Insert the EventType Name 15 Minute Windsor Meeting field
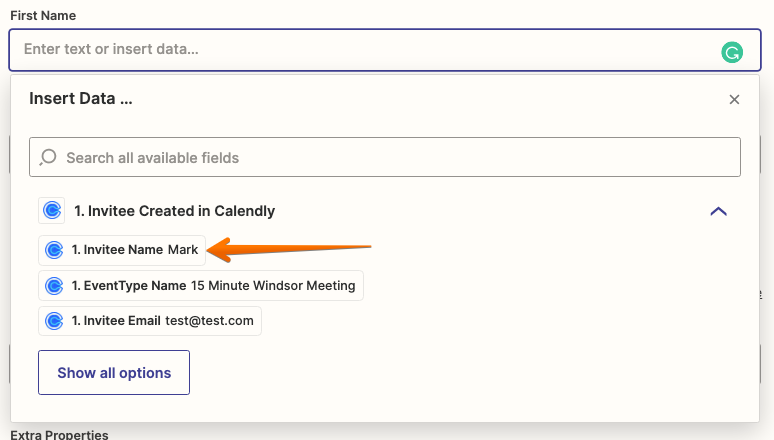The image size is (774, 440). 201,285
